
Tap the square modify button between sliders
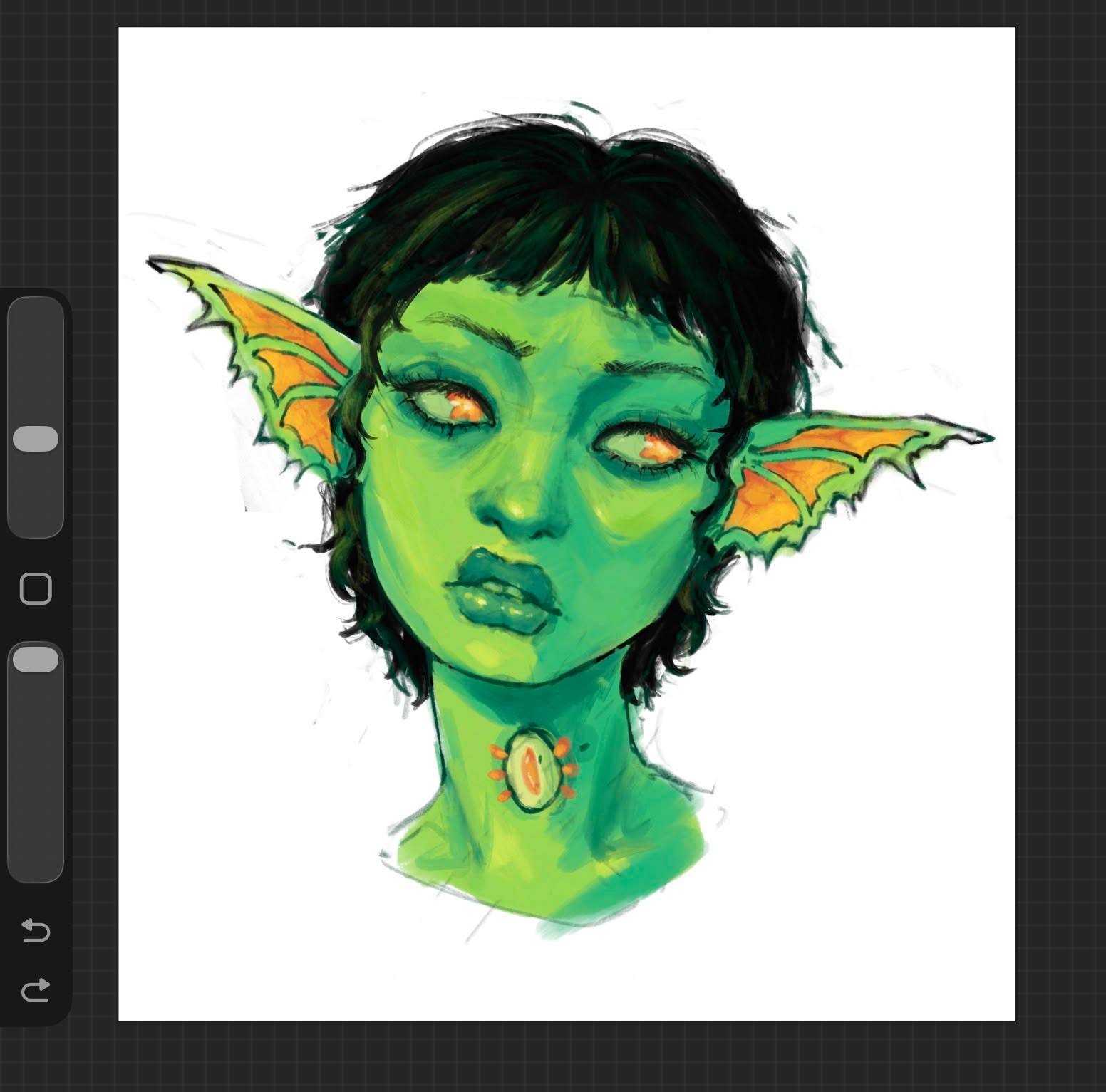point(36,589)
